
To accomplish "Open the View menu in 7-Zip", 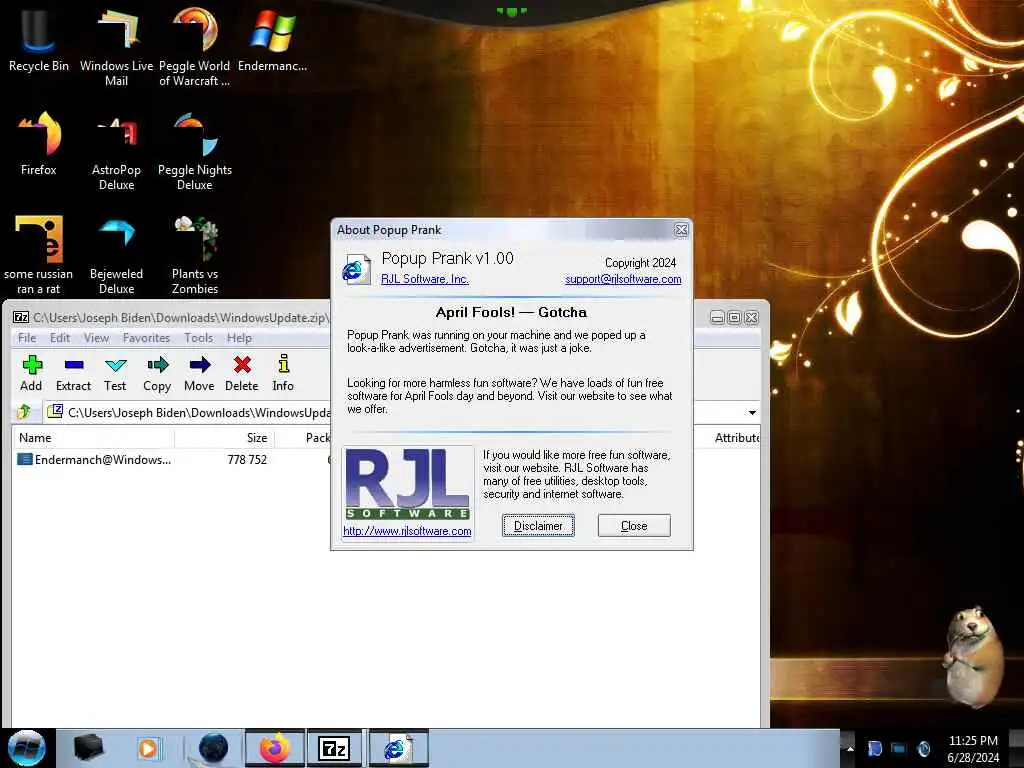I will pos(96,338).
